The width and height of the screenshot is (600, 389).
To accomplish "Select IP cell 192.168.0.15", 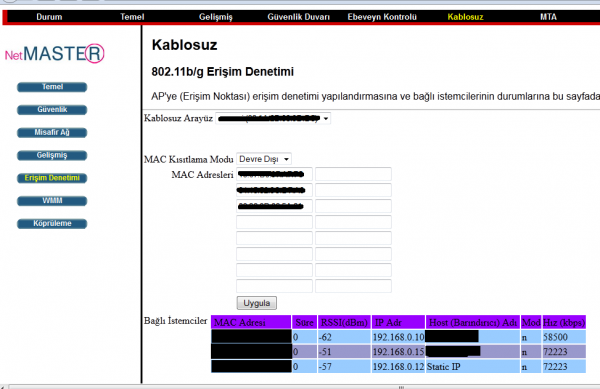I will [x=398, y=352].
